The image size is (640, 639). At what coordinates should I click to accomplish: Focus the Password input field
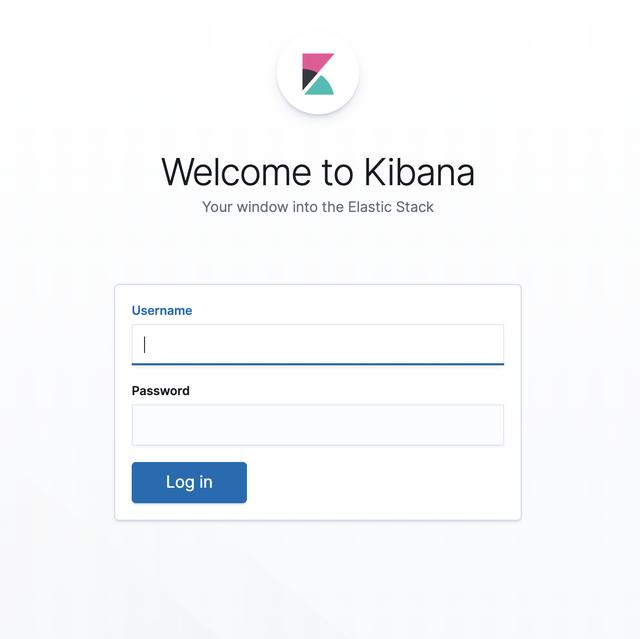pyautogui.click(x=318, y=425)
